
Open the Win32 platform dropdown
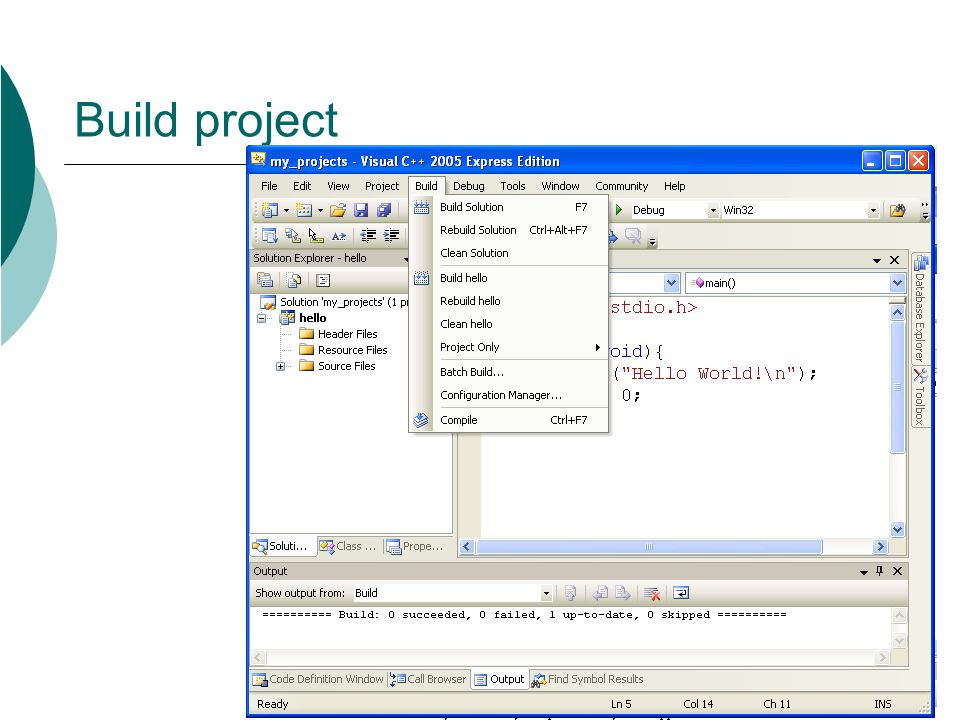point(874,210)
